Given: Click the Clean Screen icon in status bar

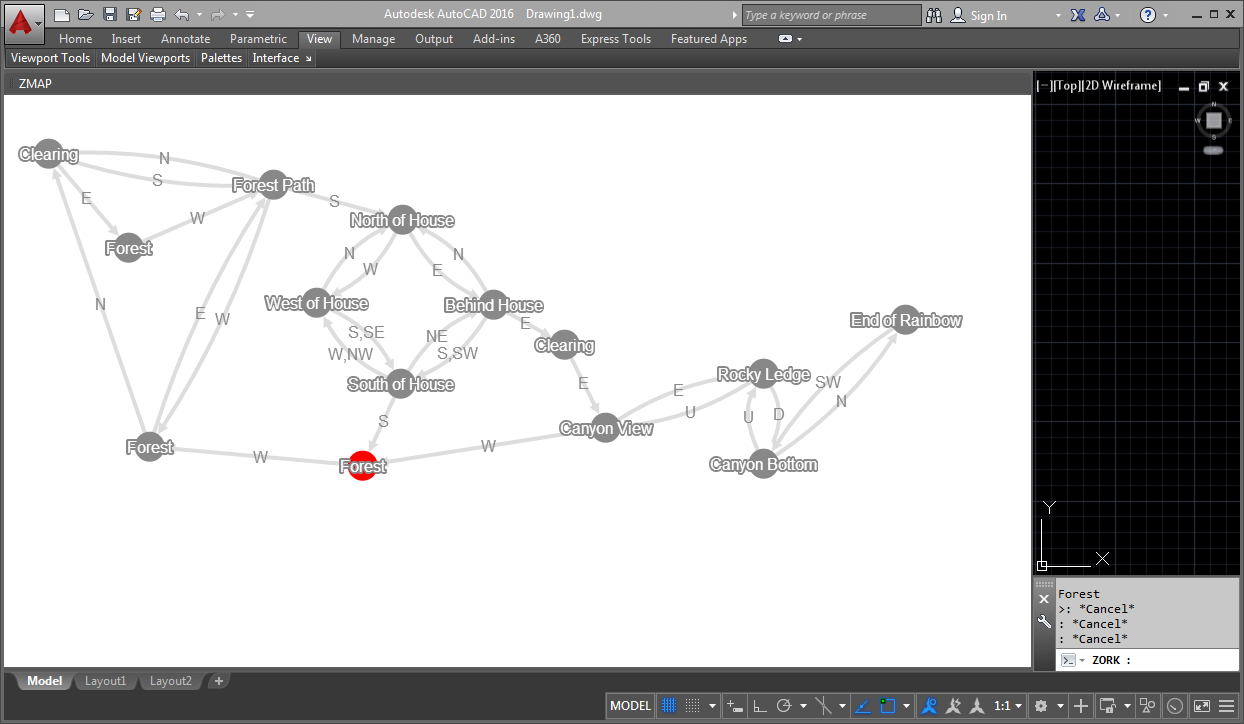Looking at the screenshot, I should coord(1202,706).
